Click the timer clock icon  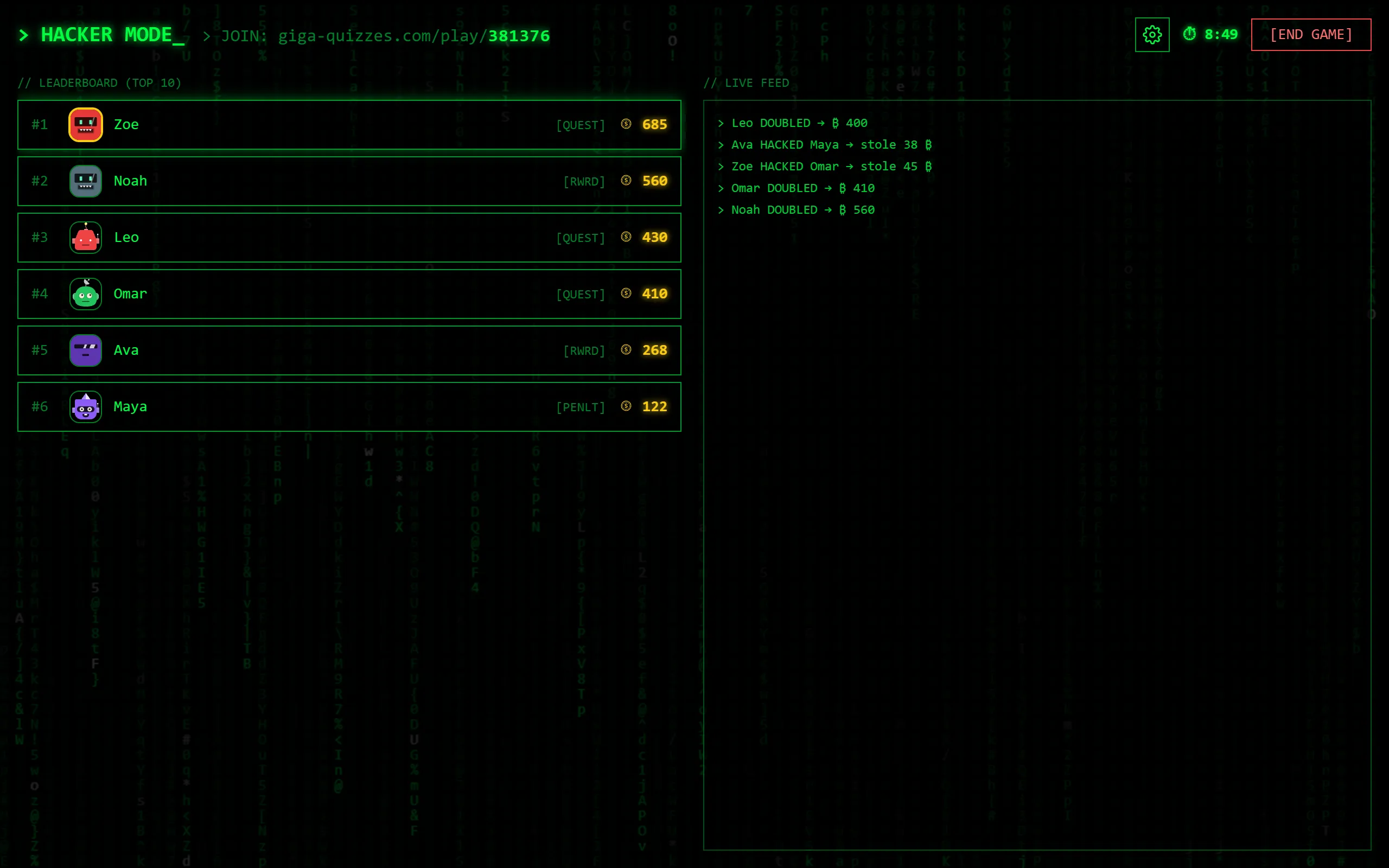pos(1189,34)
